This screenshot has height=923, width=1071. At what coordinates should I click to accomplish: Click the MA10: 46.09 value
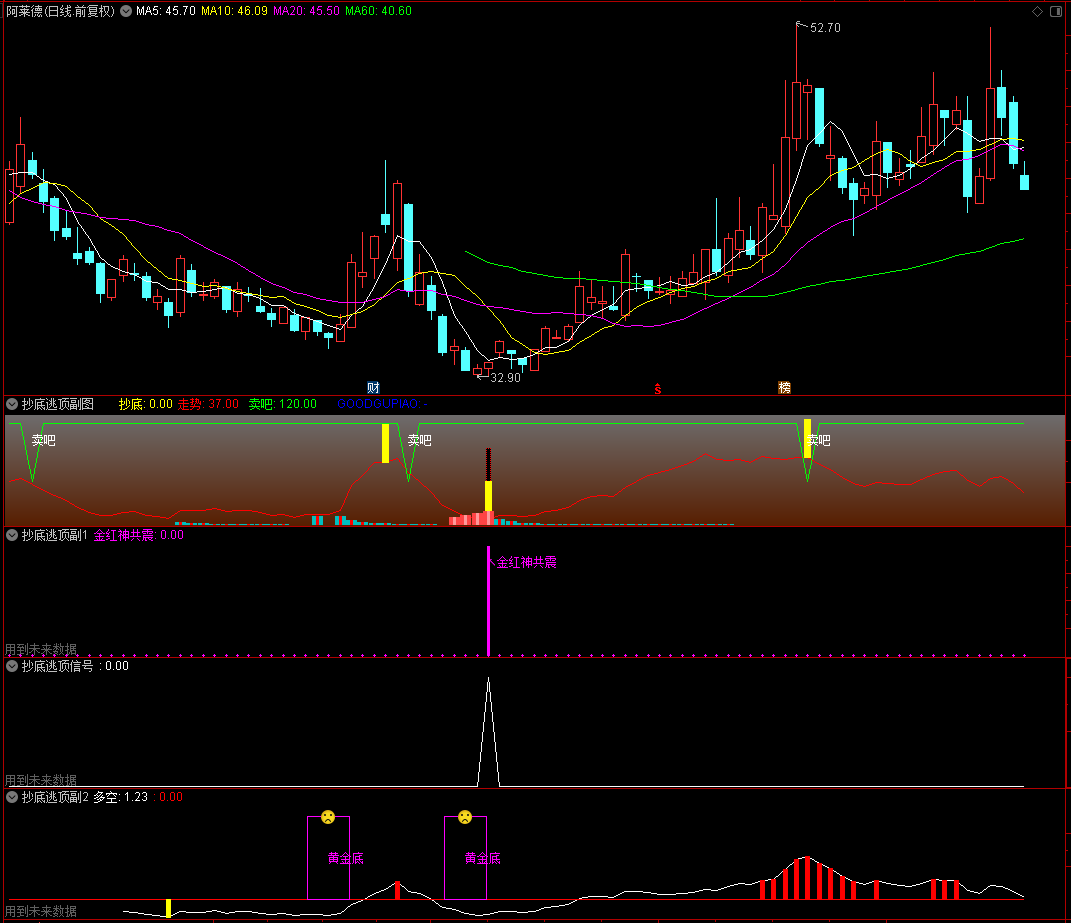(234, 11)
